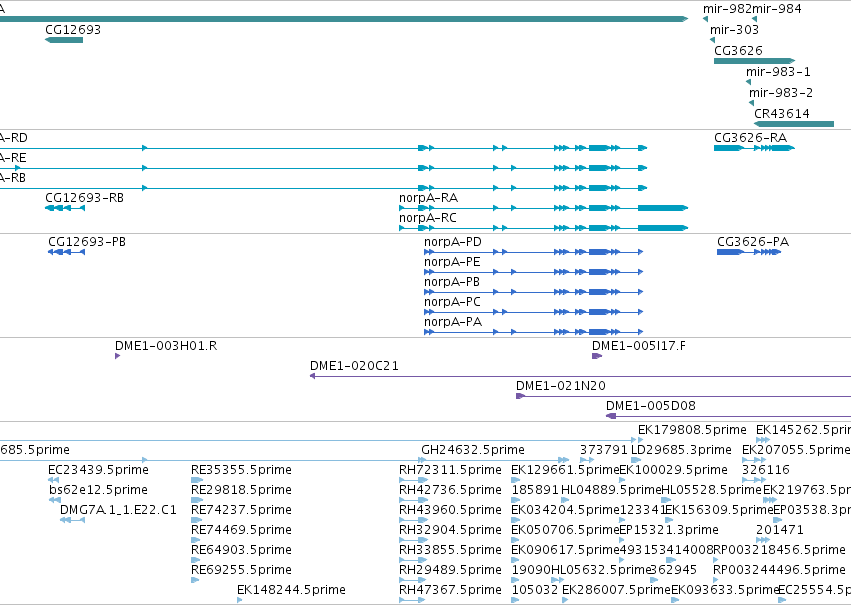Image resolution: width=851 pixels, height=605 pixels.
Task: Select the 185891 EST label
Action: [535, 490]
